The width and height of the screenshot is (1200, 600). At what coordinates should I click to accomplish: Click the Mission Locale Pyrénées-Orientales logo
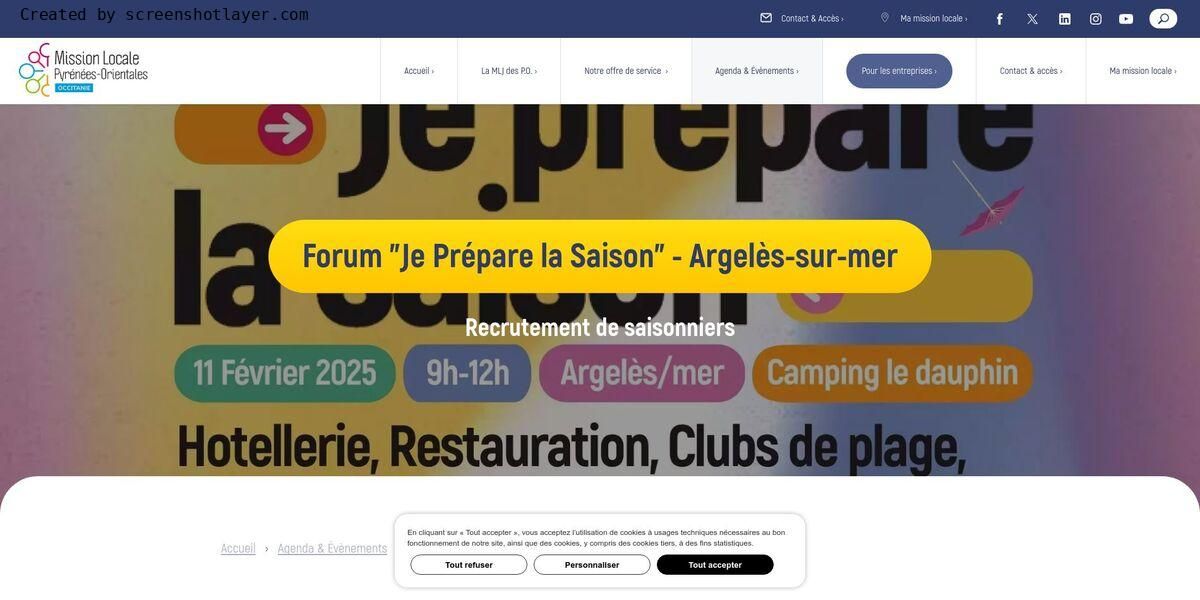pyautogui.click(x=83, y=70)
